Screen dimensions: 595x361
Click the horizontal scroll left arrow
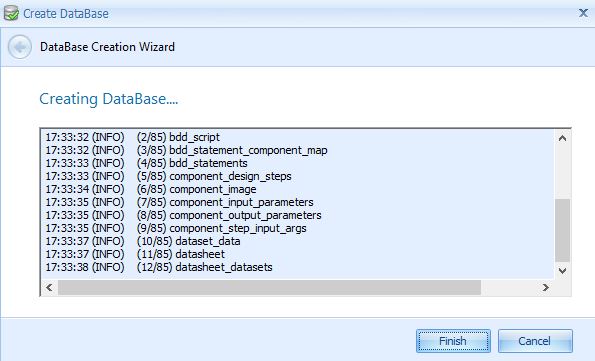49,287
